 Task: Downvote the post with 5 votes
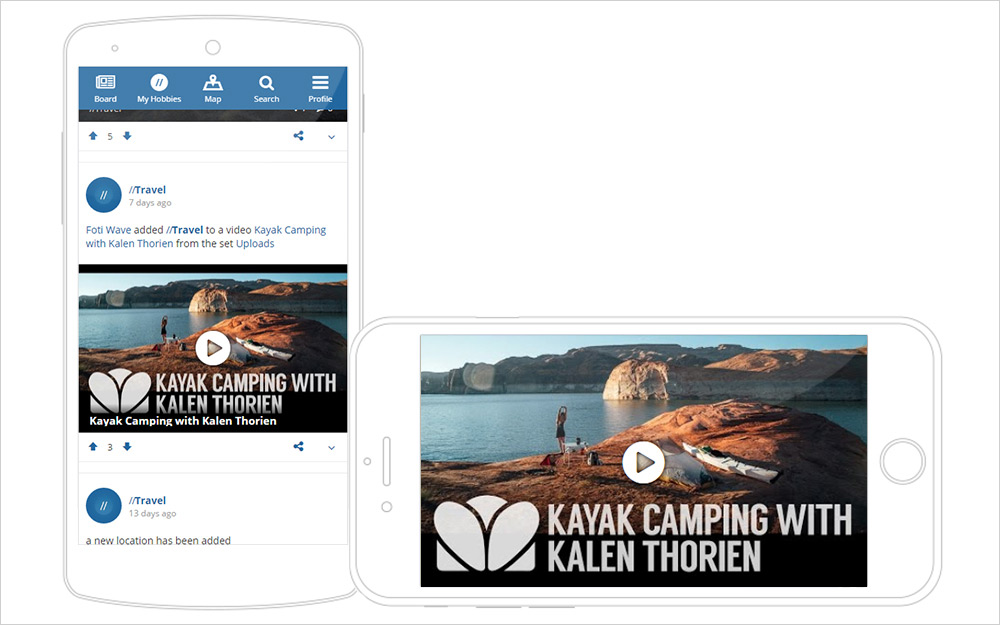tap(127, 136)
